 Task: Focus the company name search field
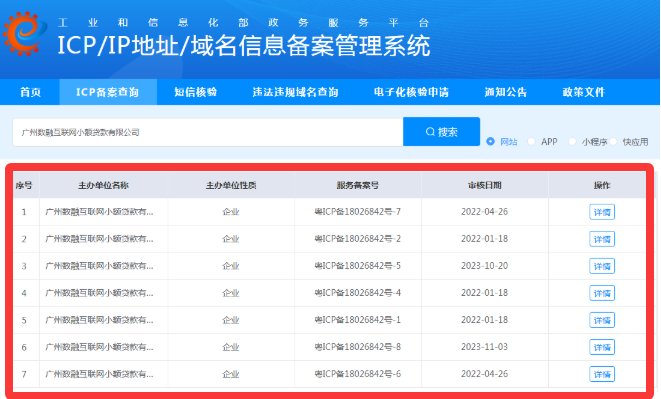pyautogui.click(x=208, y=132)
